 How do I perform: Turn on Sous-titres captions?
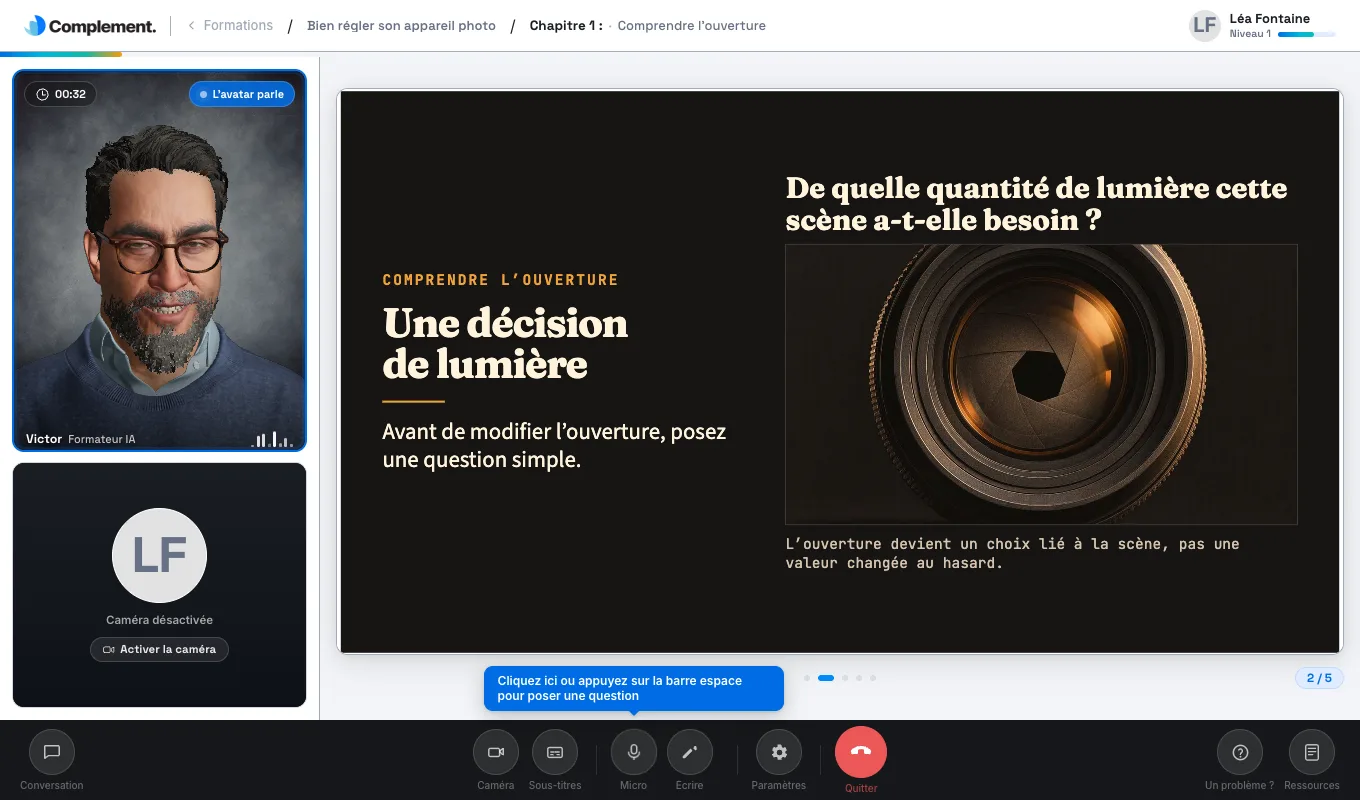pos(555,752)
